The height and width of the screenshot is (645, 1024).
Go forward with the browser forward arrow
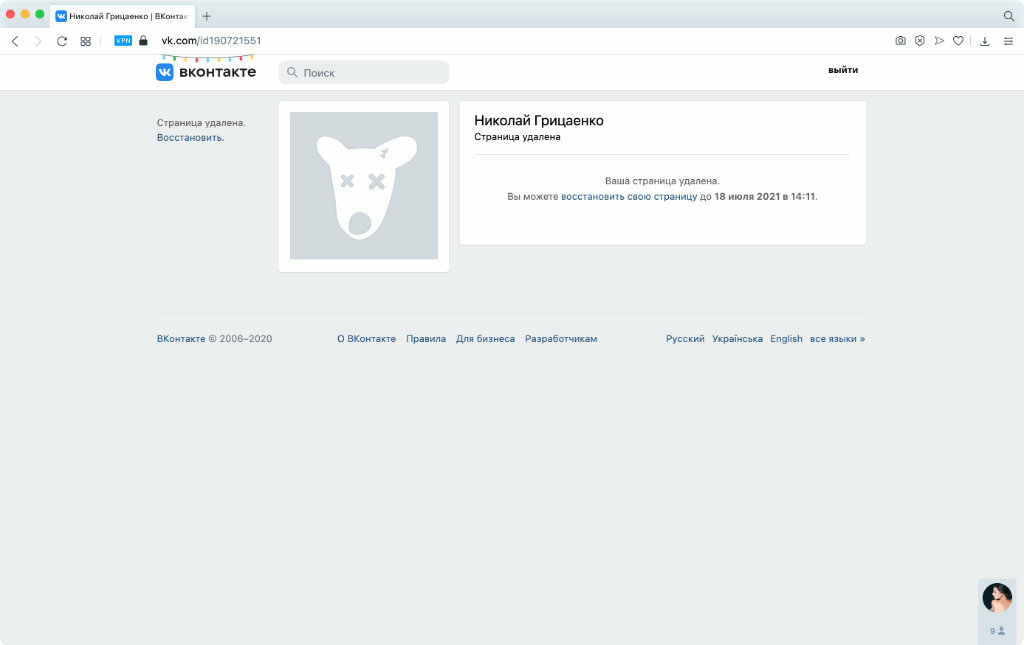[x=38, y=41]
